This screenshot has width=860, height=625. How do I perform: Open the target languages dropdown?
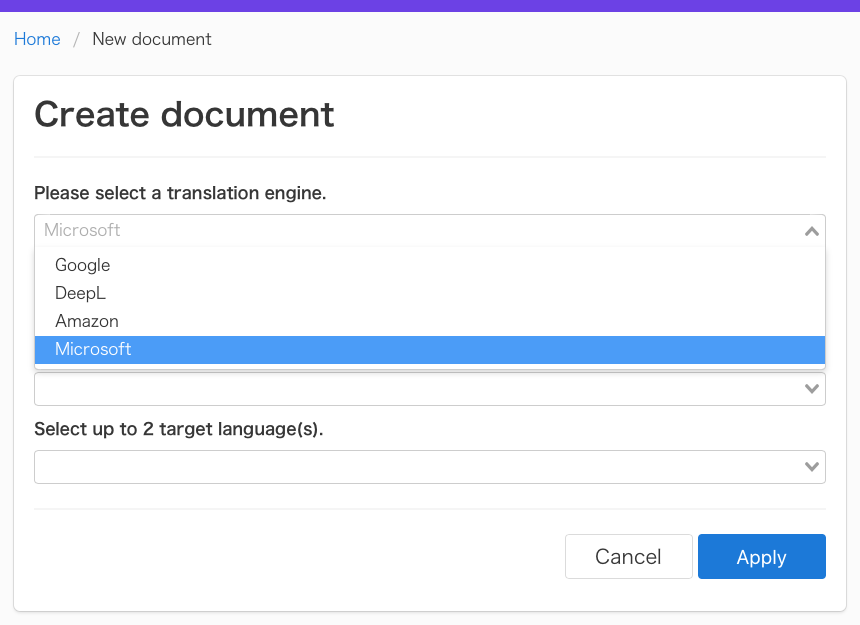pos(430,467)
